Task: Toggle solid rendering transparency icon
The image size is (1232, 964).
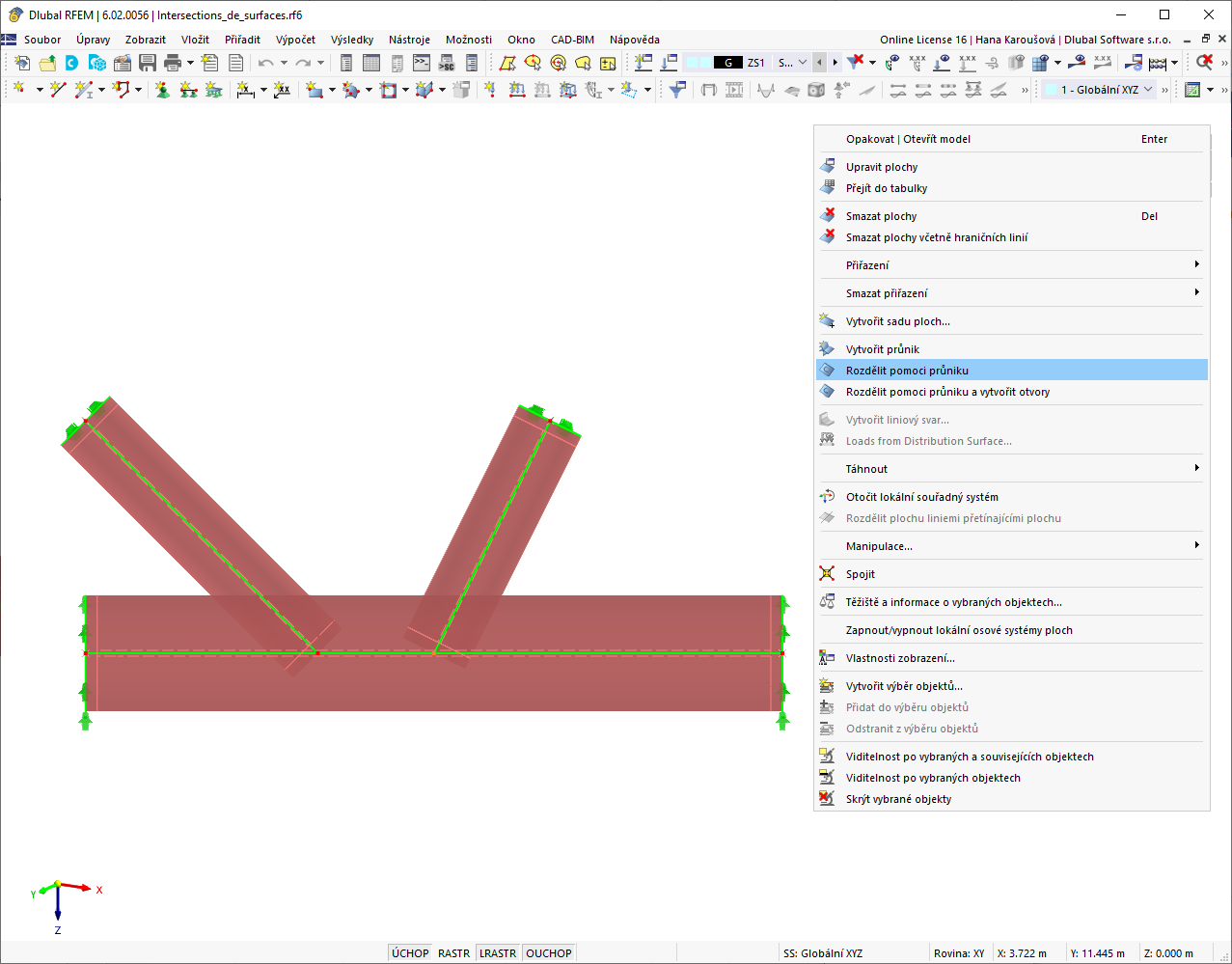Action: [1016, 63]
